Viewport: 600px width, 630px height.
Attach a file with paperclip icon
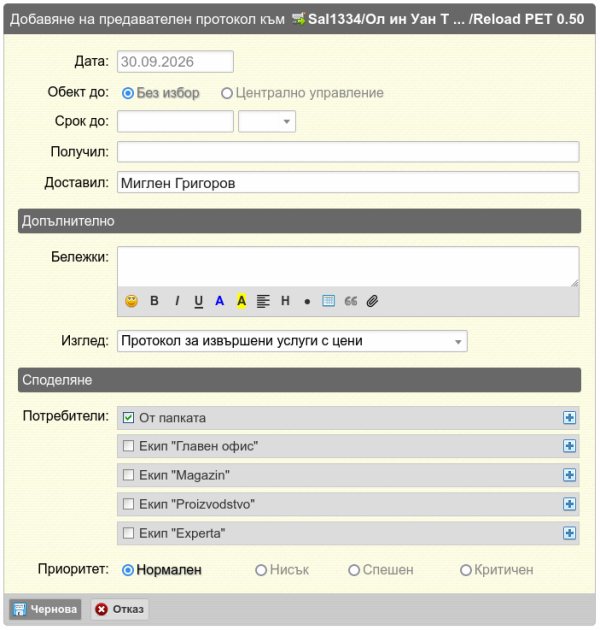pos(373,301)
